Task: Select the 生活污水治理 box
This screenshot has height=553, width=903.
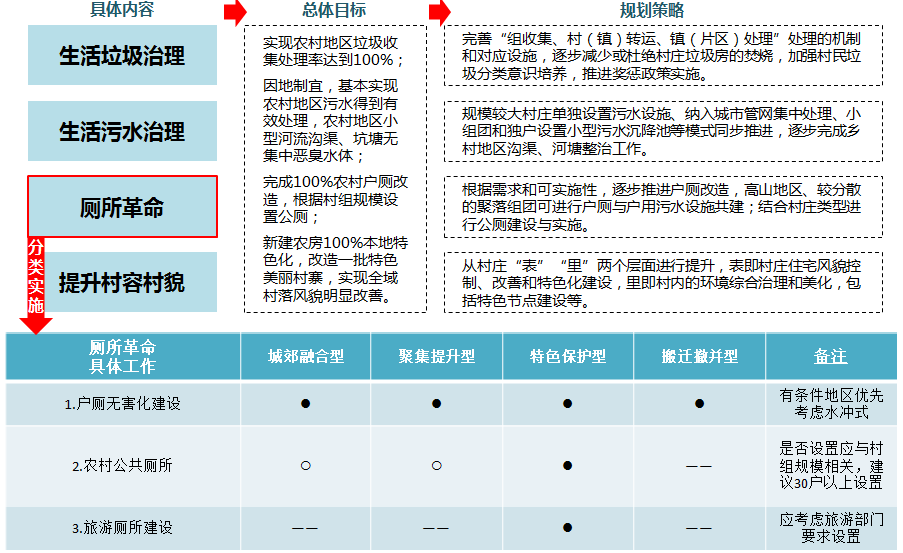Action: point(122,131)
